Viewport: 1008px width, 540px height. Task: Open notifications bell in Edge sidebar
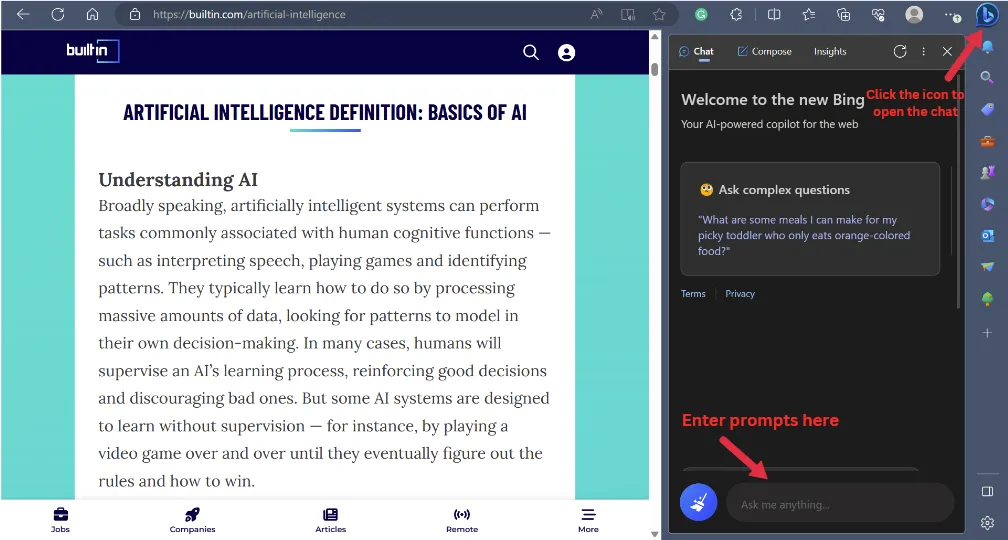987,46
